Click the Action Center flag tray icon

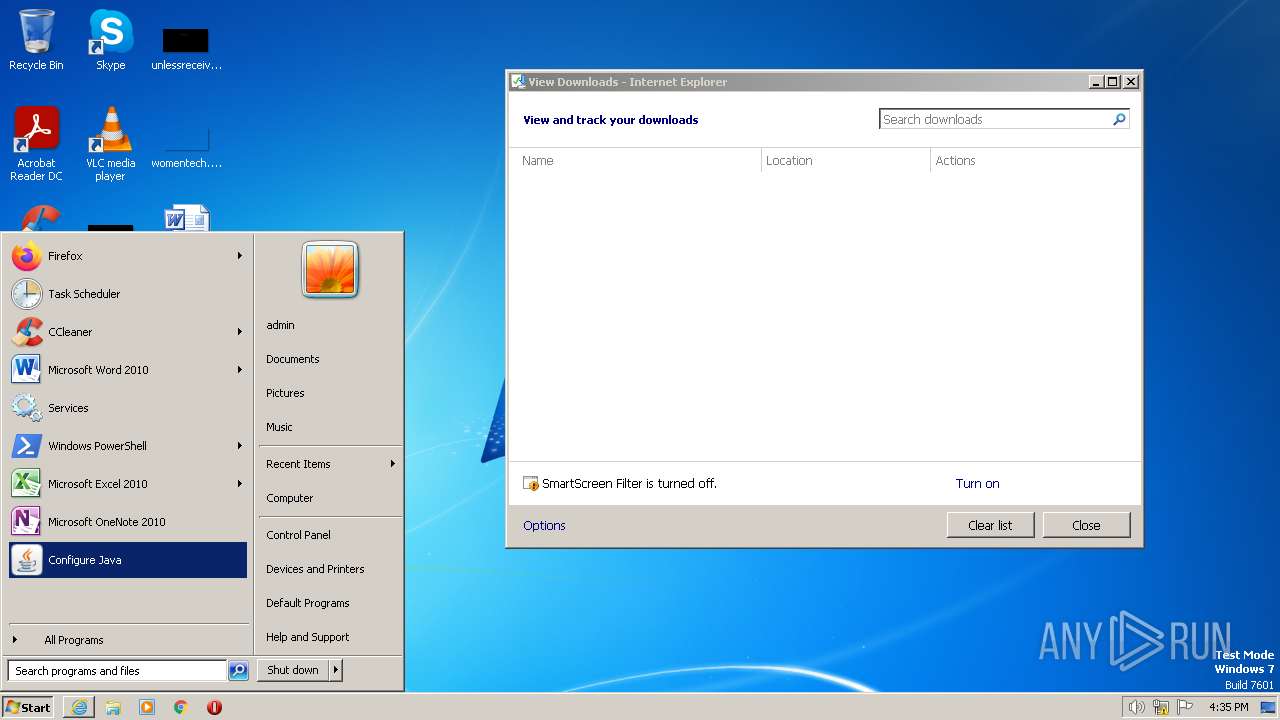(1185, 707)
